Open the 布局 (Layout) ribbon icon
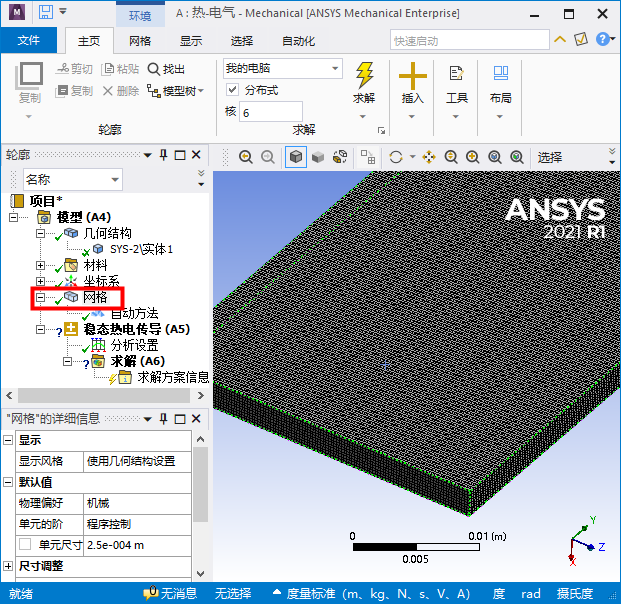The height and width of the screenshot is (604, 621). [500, 77]
